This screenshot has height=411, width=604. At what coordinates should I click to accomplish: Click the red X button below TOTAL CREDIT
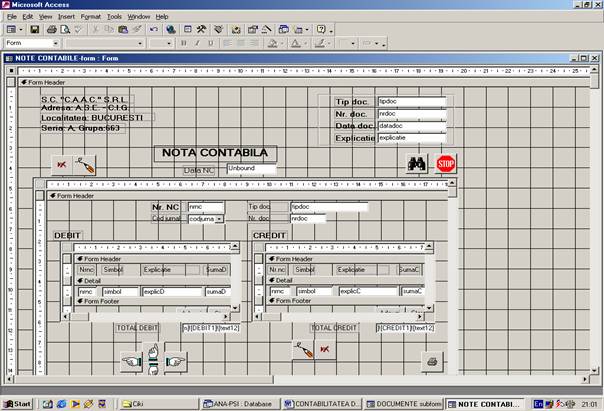pyautogui.click(x=325, y=350)
